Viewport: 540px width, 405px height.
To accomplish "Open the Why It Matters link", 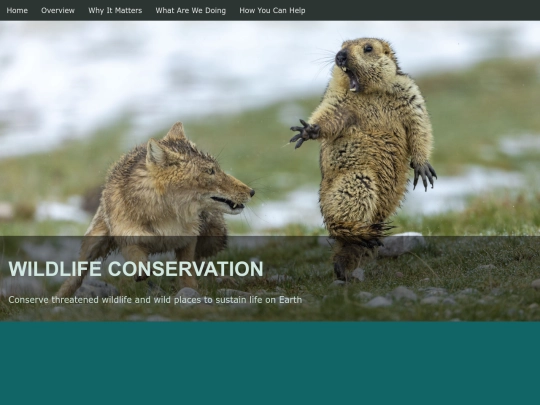I will (x=115, y=10).
